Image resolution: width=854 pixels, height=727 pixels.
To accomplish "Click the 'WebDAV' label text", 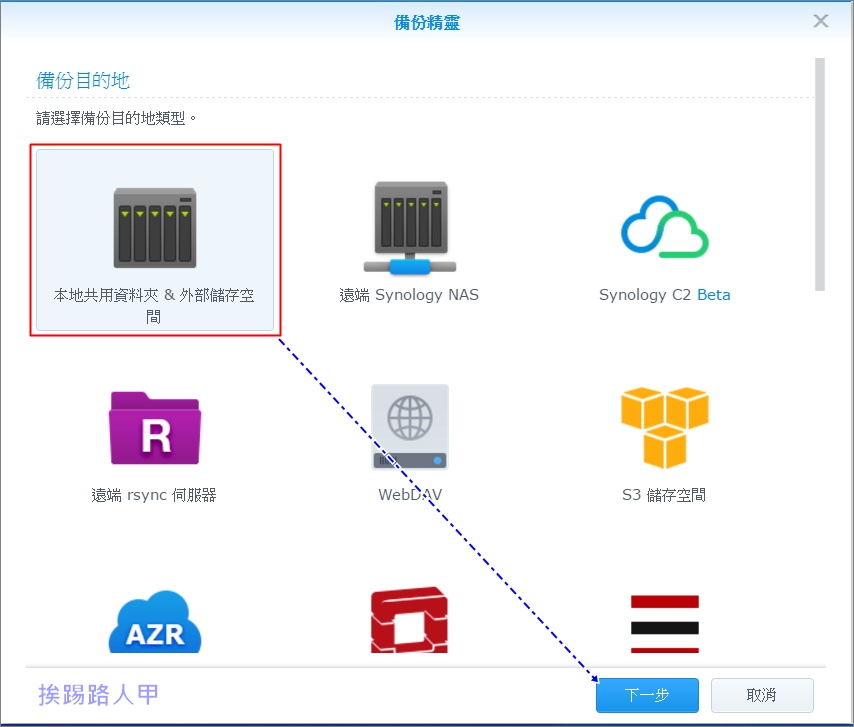I will (410, 495).
